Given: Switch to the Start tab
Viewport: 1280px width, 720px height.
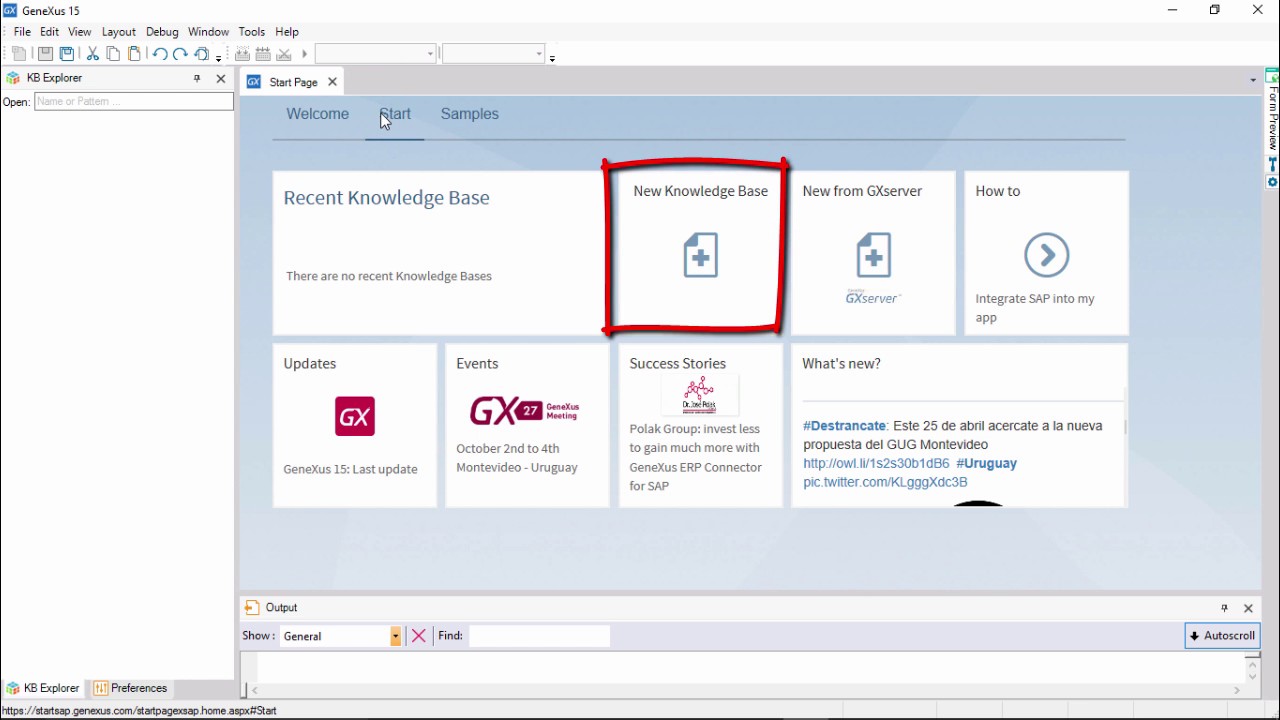Looking at the screenshot, I should point(395,114).
